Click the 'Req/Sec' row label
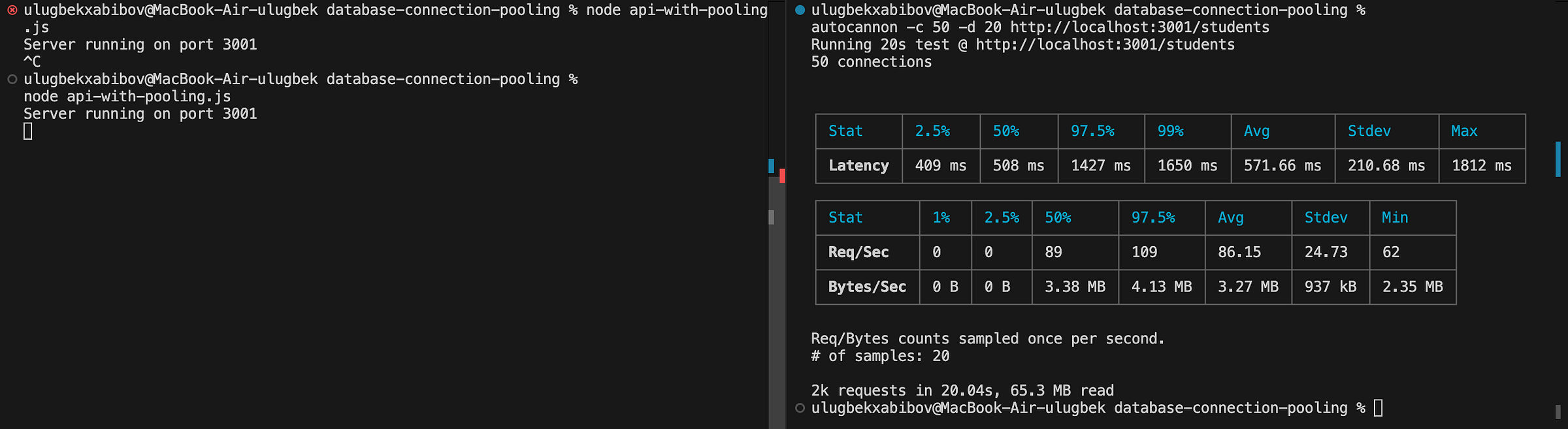Image resolution: width=1568 pixels, height=429 pixels. pos(858,252)
